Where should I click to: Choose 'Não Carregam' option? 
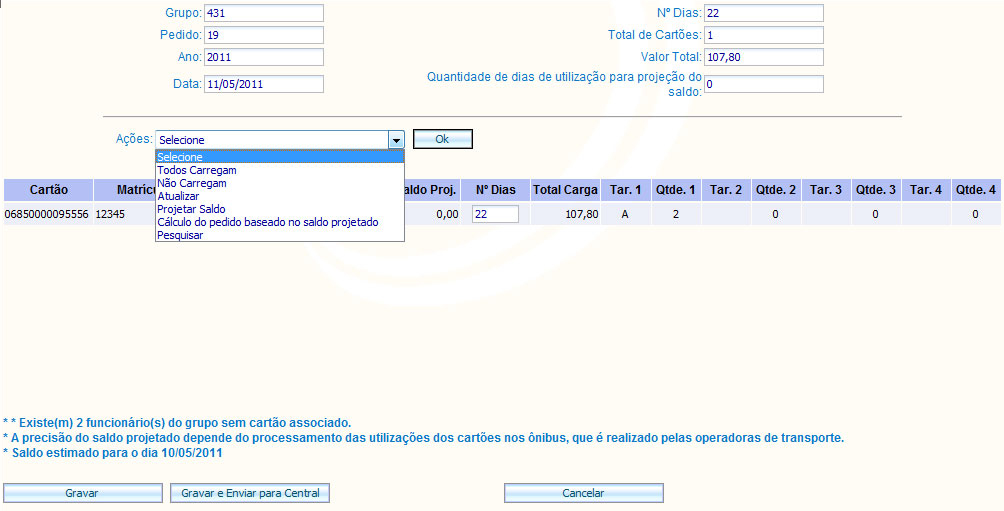click(x=192, y=184)
